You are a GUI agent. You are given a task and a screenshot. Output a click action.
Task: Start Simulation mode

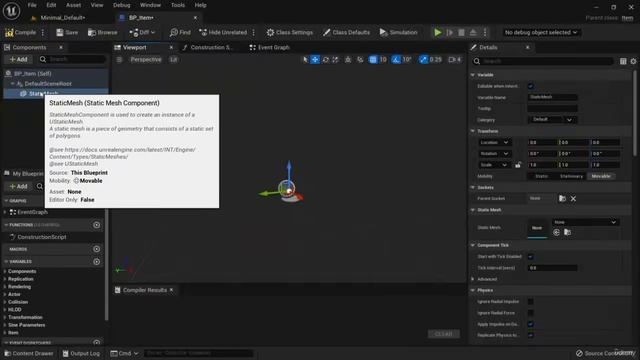(398, 32)
